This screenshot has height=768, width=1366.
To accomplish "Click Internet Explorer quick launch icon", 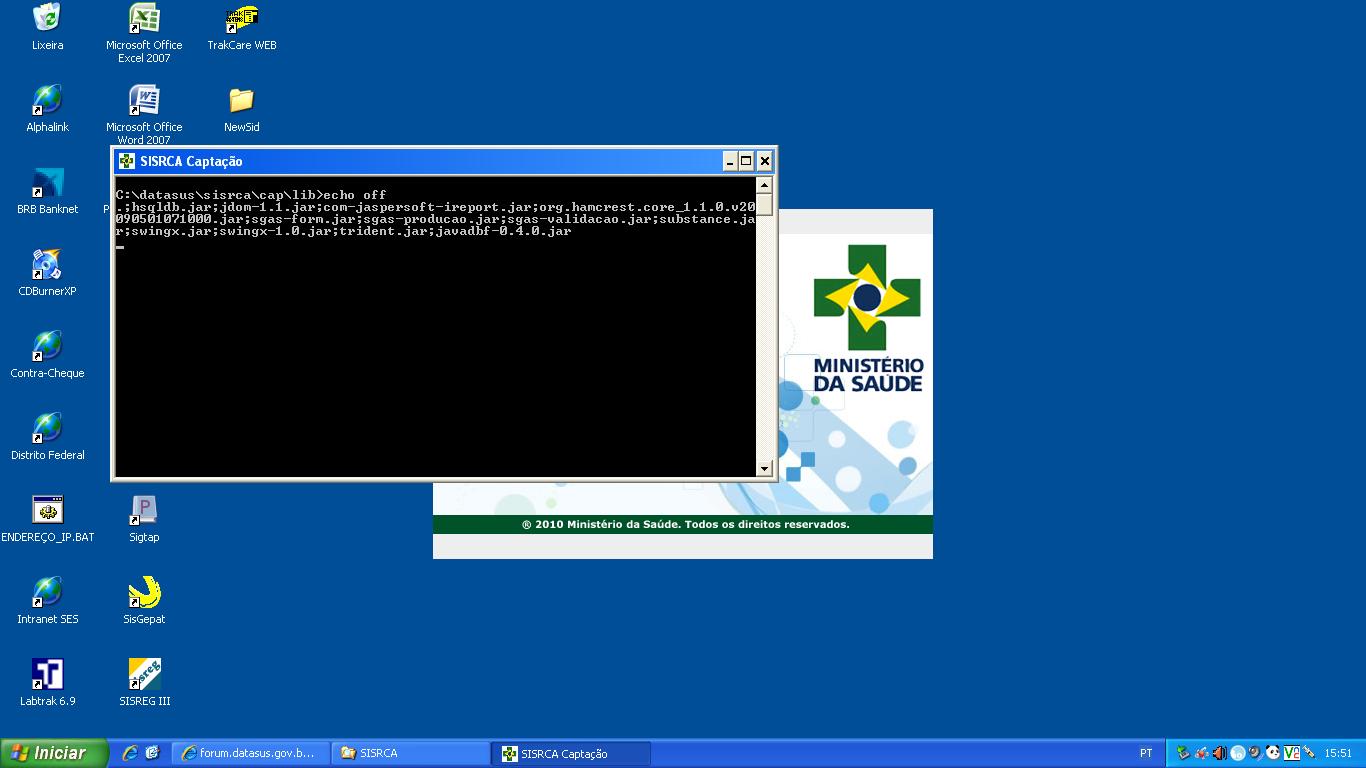I will point(129,753).
